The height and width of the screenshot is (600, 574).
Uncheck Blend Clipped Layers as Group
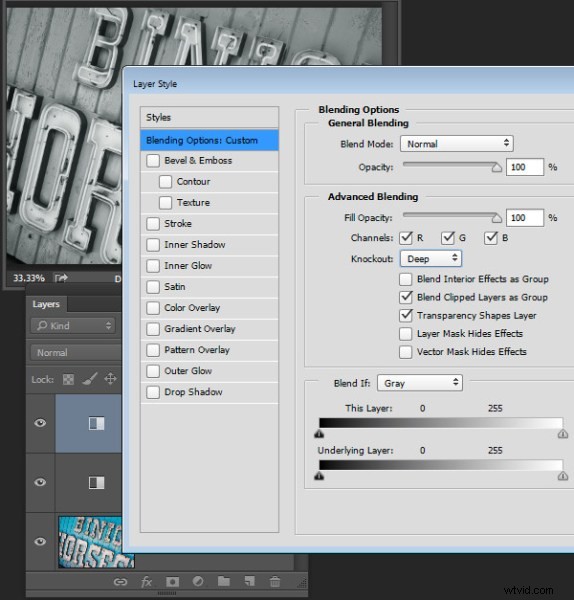click(406, 297)
